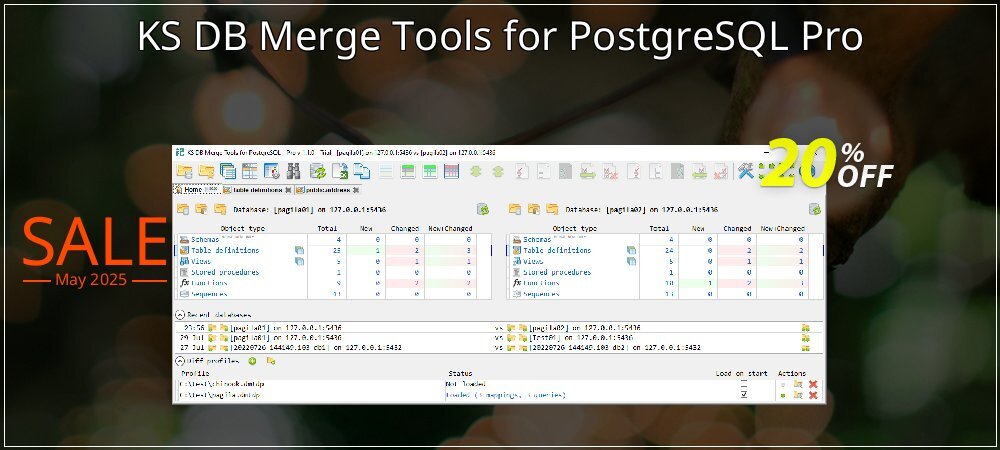Image resolution: width=1000 pixels, height=450 pixels.
Task: Click first folder icon above left database panel
Action: [183, 209]
